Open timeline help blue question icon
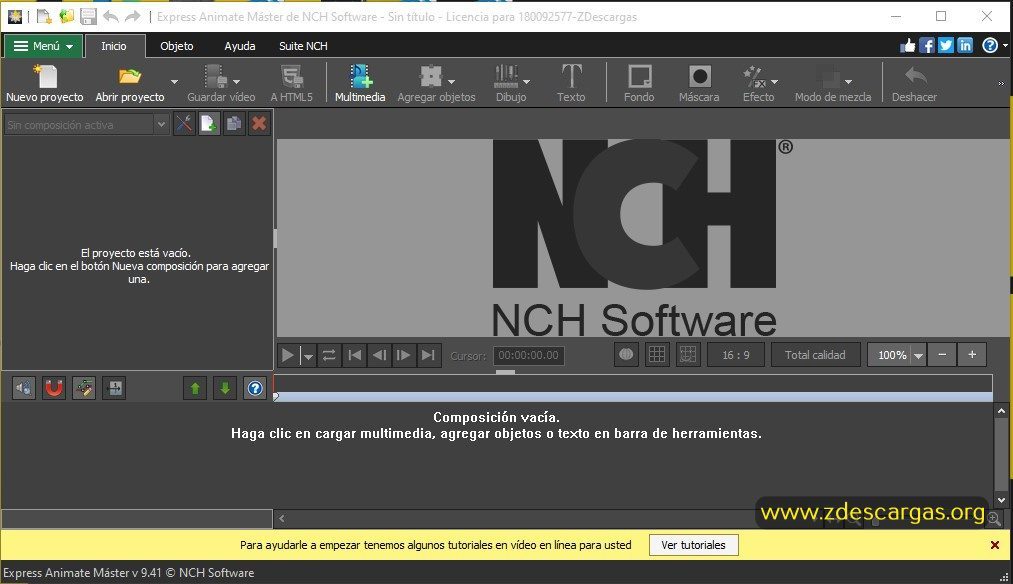The height and width of the screenshot is (584, 1013). tap(255, 388)
